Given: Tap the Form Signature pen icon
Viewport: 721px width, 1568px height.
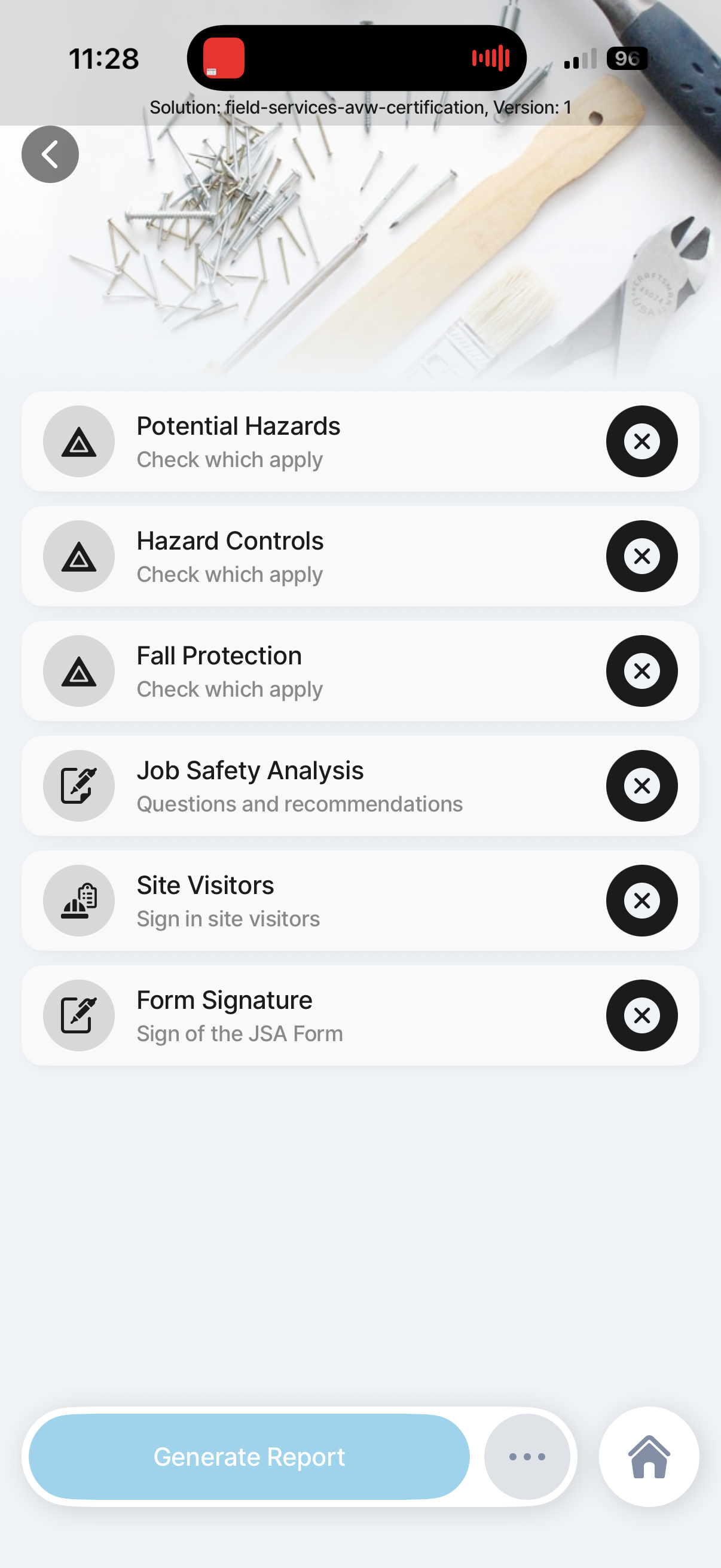Looking at the screenshot, I should (x=78, y=1015).
